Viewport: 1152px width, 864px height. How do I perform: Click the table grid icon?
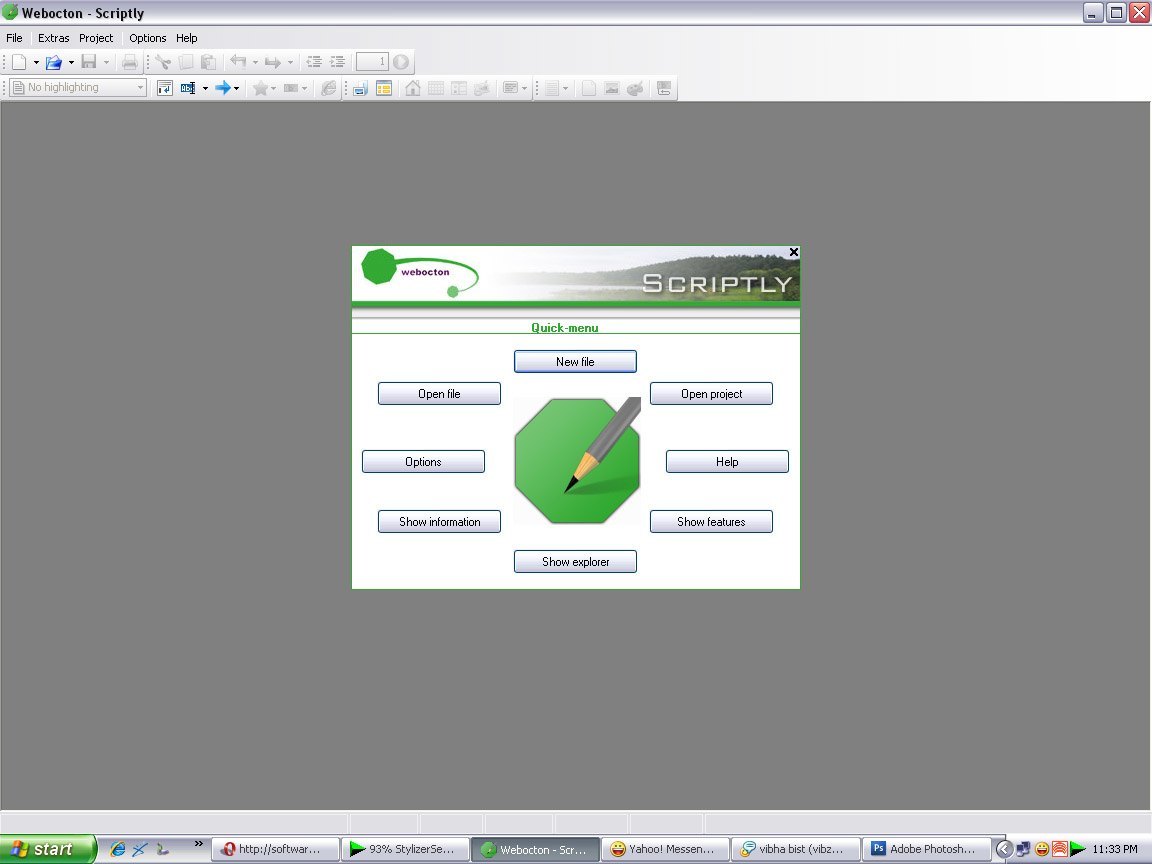point(436,88)
